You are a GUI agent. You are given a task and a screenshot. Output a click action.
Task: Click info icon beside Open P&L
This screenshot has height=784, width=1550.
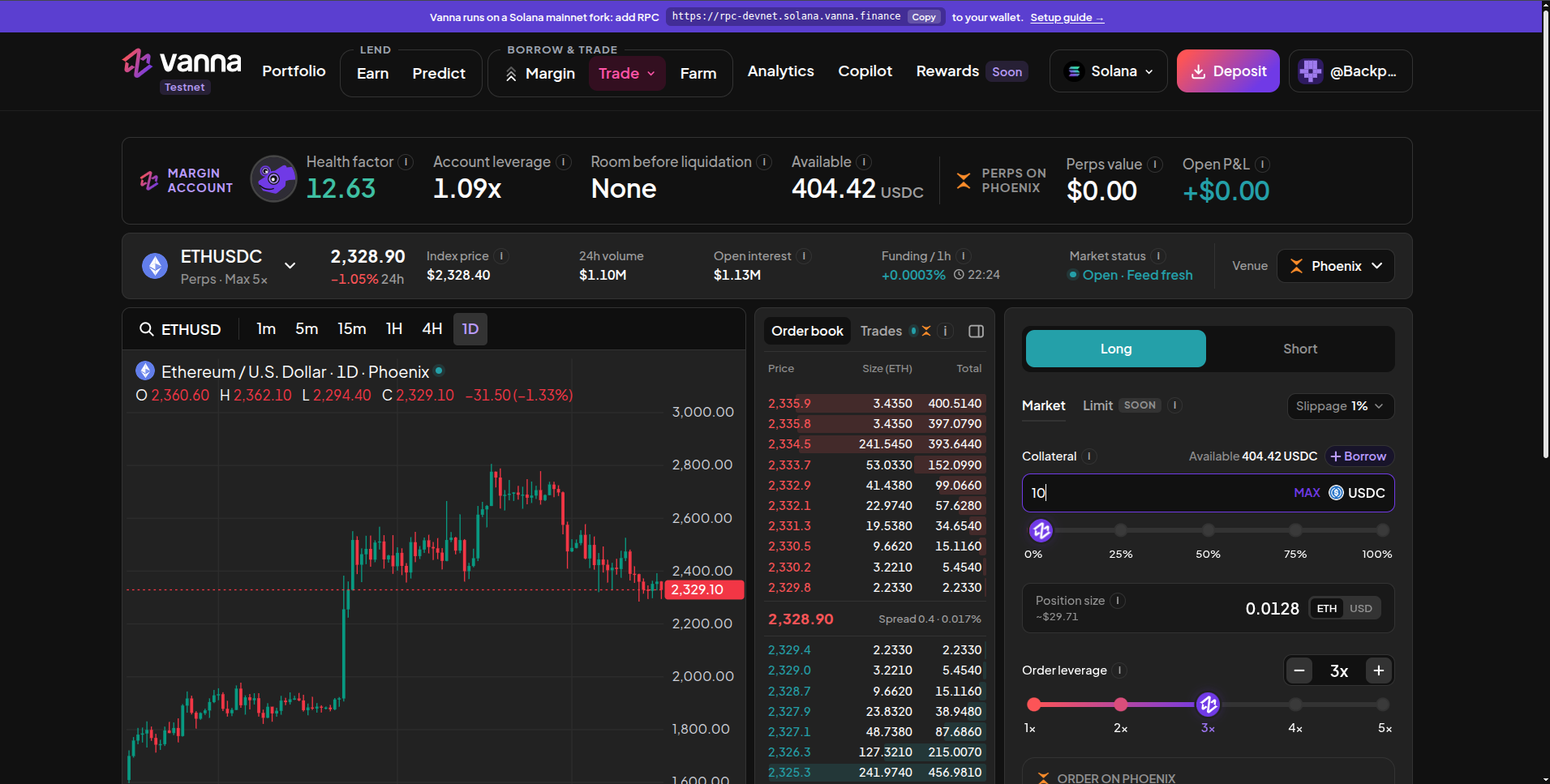pyautogui.click(x=1262, y=165)
